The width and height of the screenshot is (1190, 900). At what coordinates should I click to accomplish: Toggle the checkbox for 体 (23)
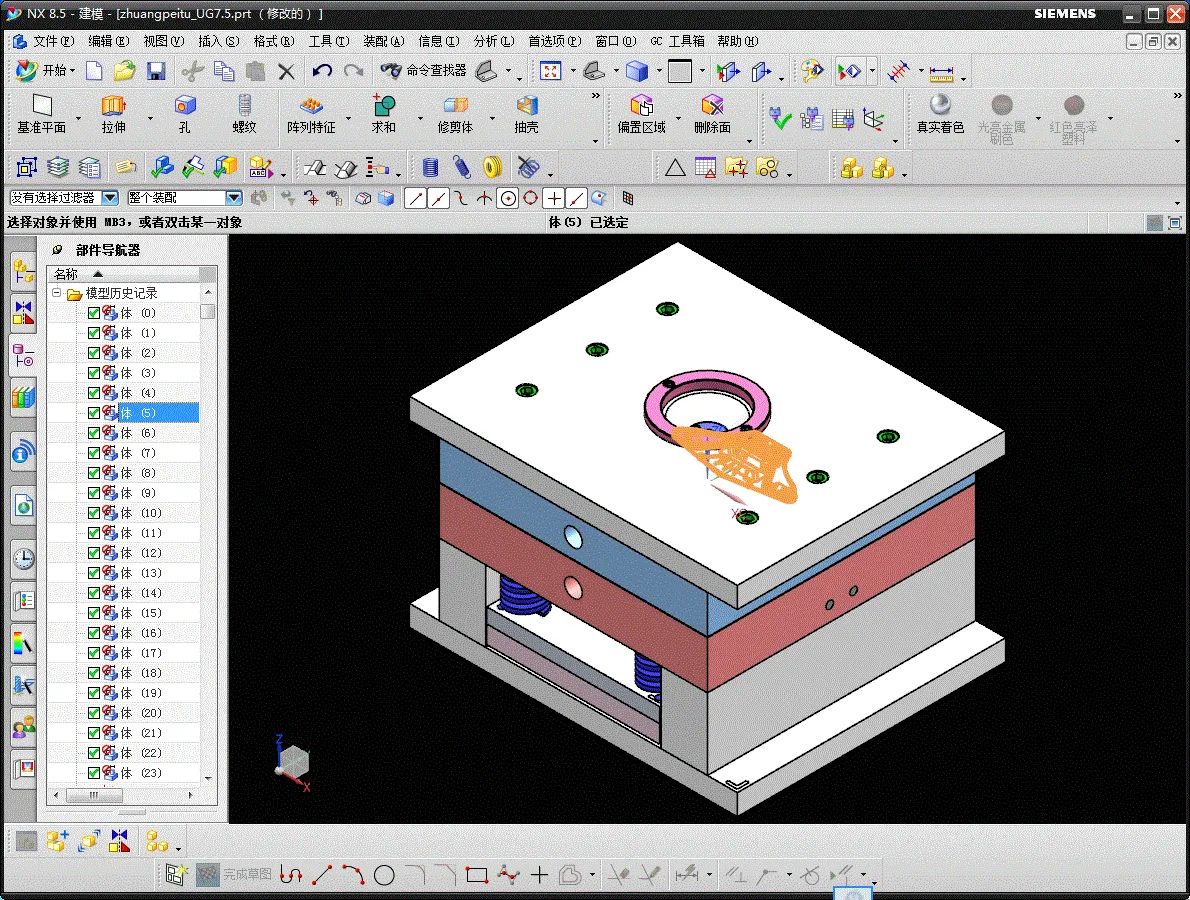pos(94,773)
